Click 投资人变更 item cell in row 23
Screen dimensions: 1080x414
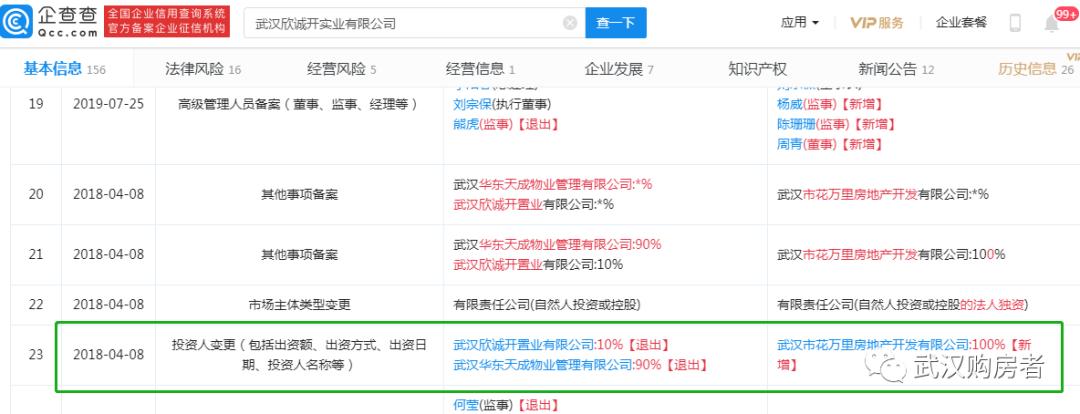pyautogui.click(x=299, y=355)
